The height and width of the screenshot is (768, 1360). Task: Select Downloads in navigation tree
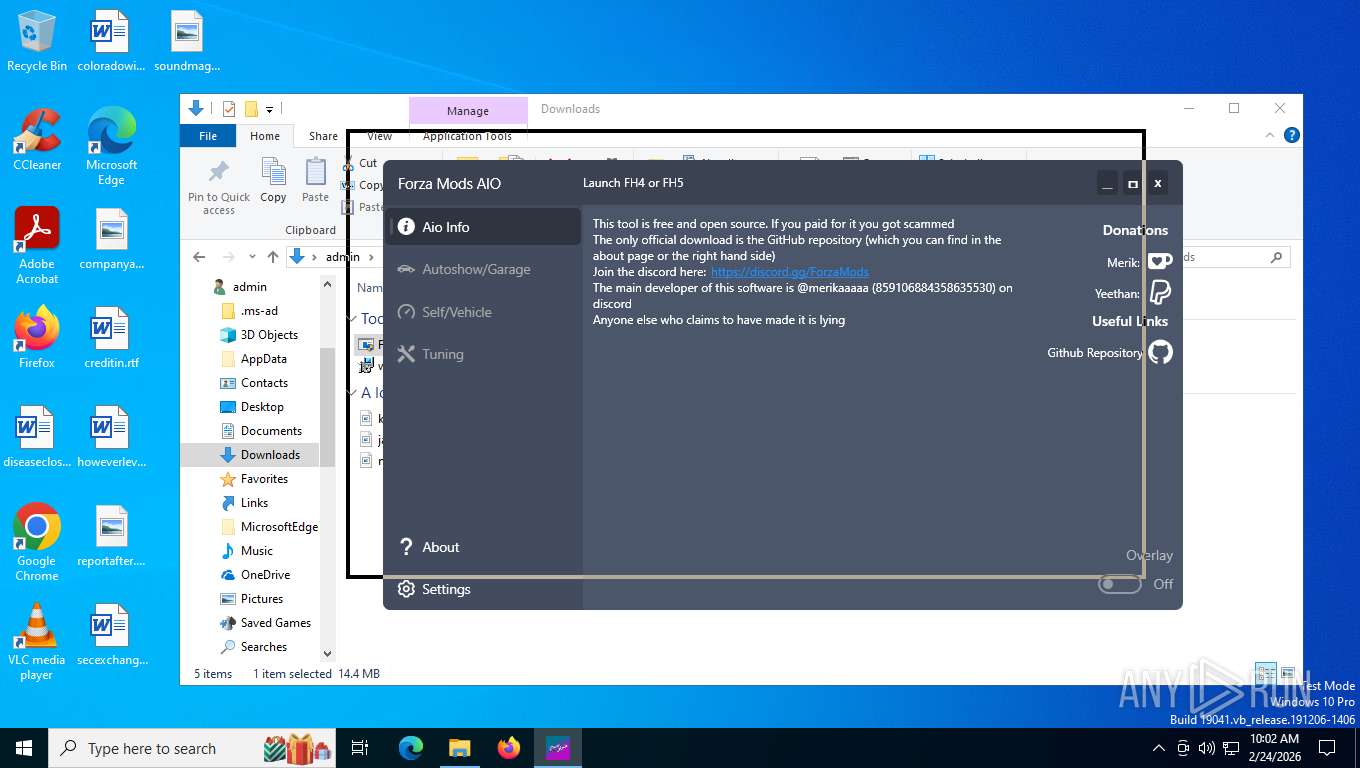[270, 455]
